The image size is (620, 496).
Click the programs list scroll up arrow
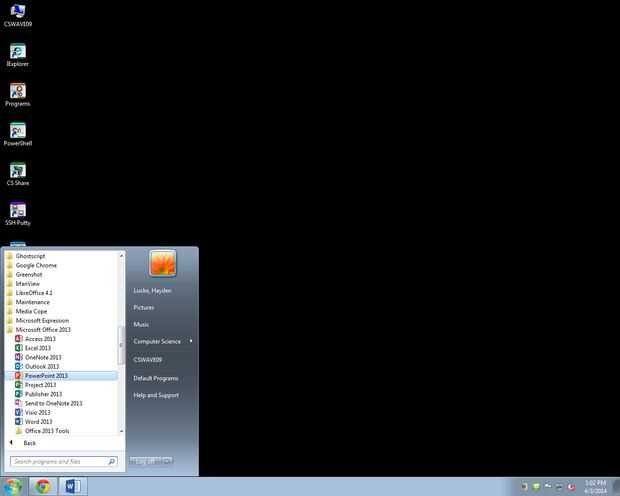[x=121, y=256]
